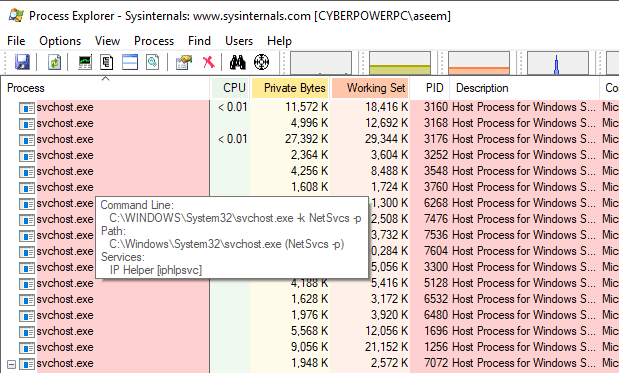
Task: Open the Help menu
Action: coord(279,41)
